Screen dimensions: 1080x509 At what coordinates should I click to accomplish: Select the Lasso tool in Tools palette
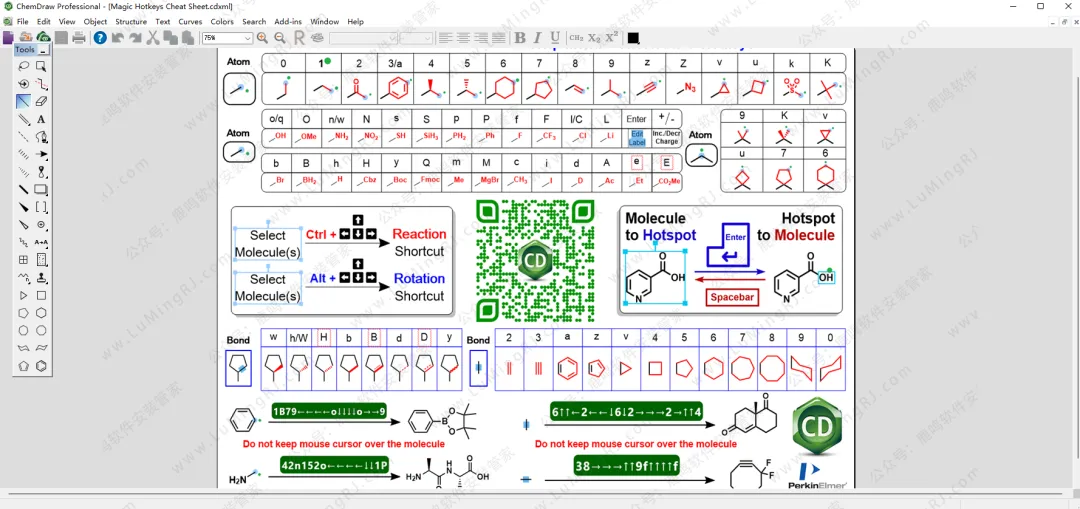[24, 66]
